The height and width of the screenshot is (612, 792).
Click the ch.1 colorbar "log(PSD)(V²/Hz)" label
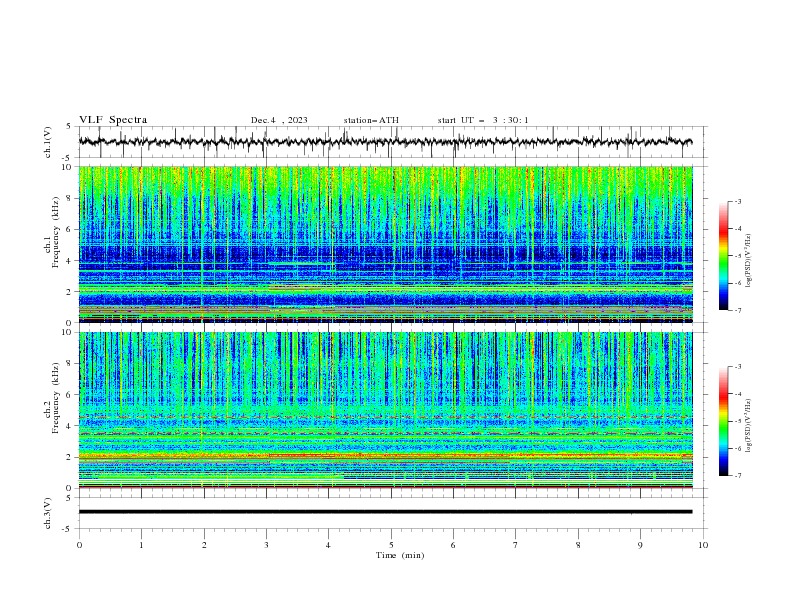pos(748,261)
